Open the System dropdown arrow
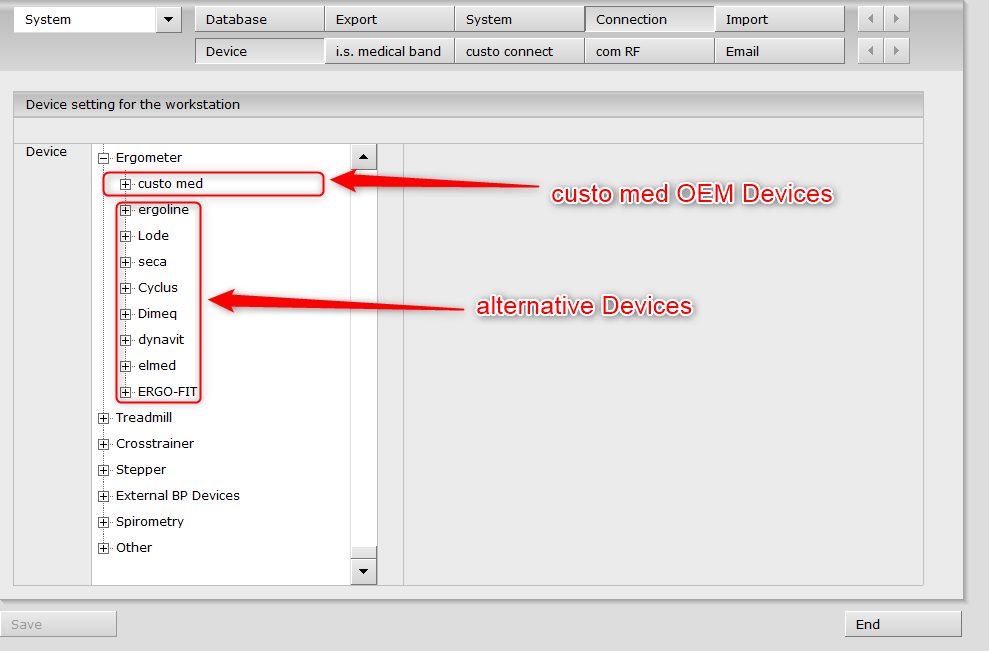This screenshot has width=989, height=651. 168,20
